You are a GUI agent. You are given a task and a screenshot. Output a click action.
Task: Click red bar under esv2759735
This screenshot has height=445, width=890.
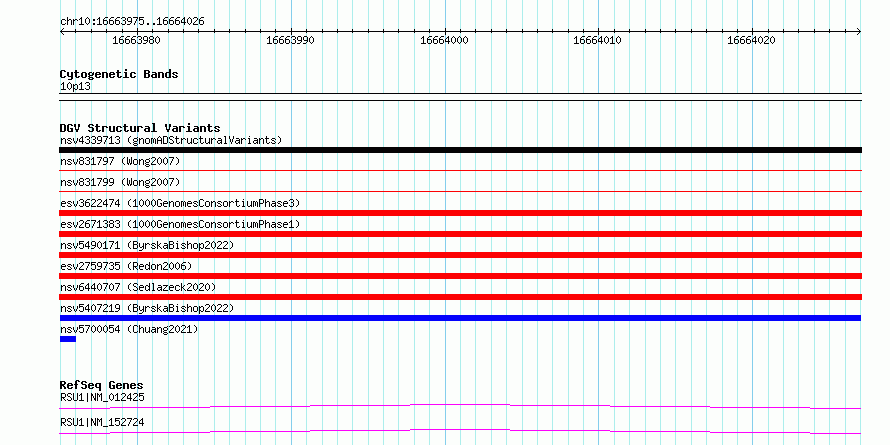(460, 276)
